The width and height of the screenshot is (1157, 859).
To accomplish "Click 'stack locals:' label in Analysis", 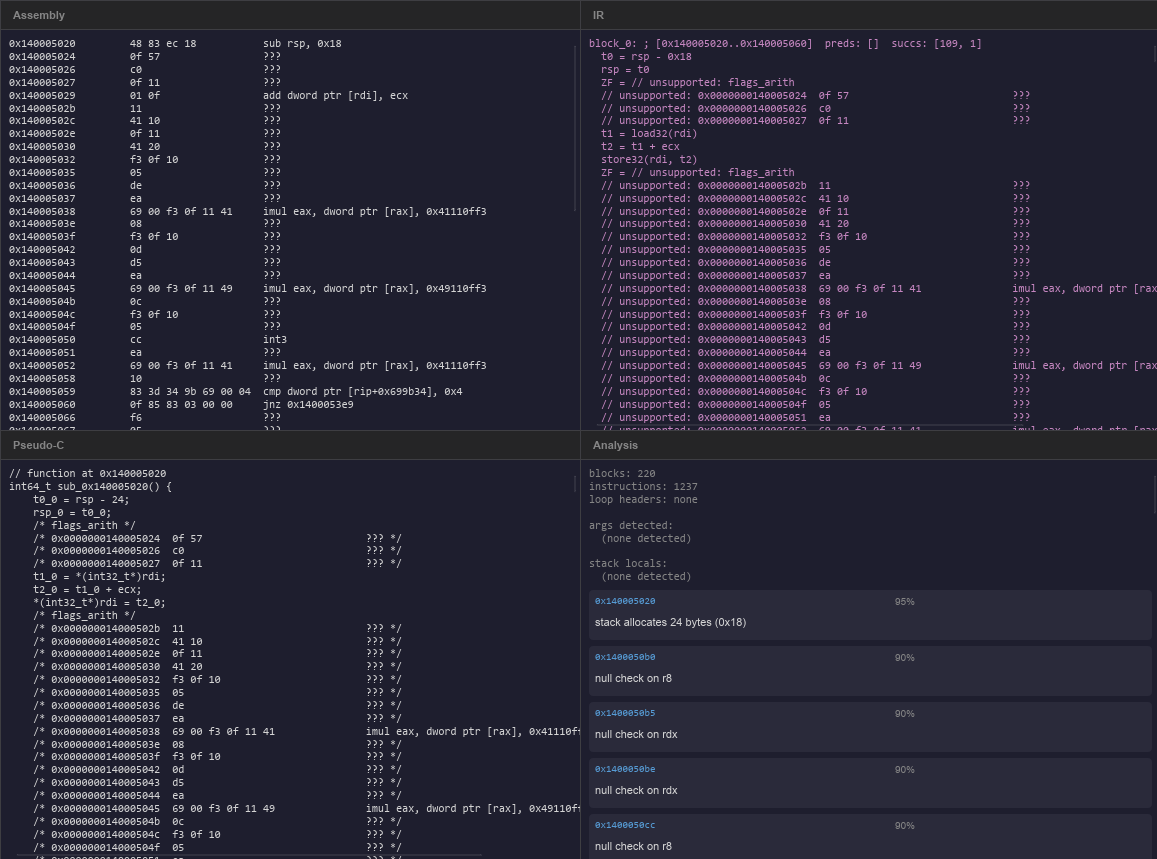I will (628, 563).
